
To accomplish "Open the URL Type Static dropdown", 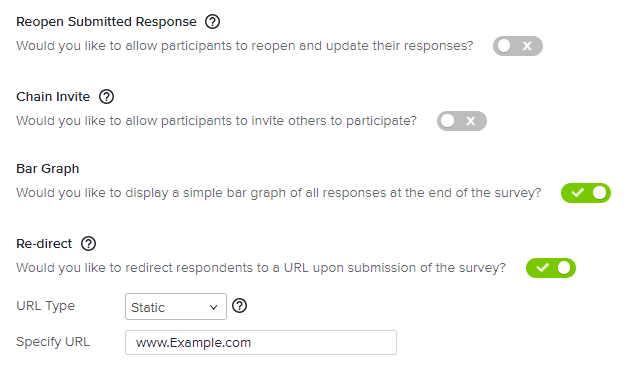I will 176,307.
